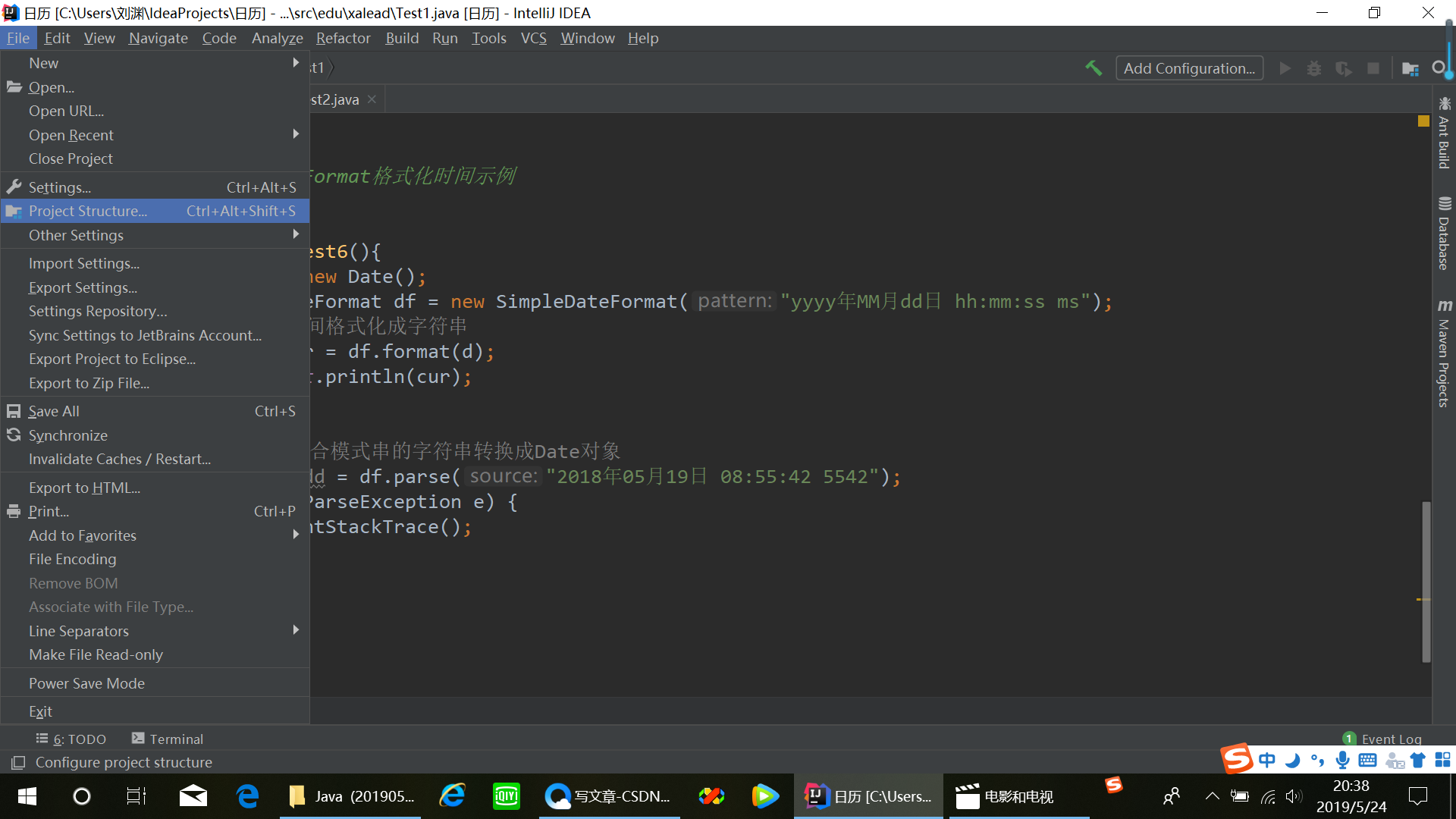Choose Invalidate Caches / Restart
The image size is (1456, 819).
pos(120,459)
